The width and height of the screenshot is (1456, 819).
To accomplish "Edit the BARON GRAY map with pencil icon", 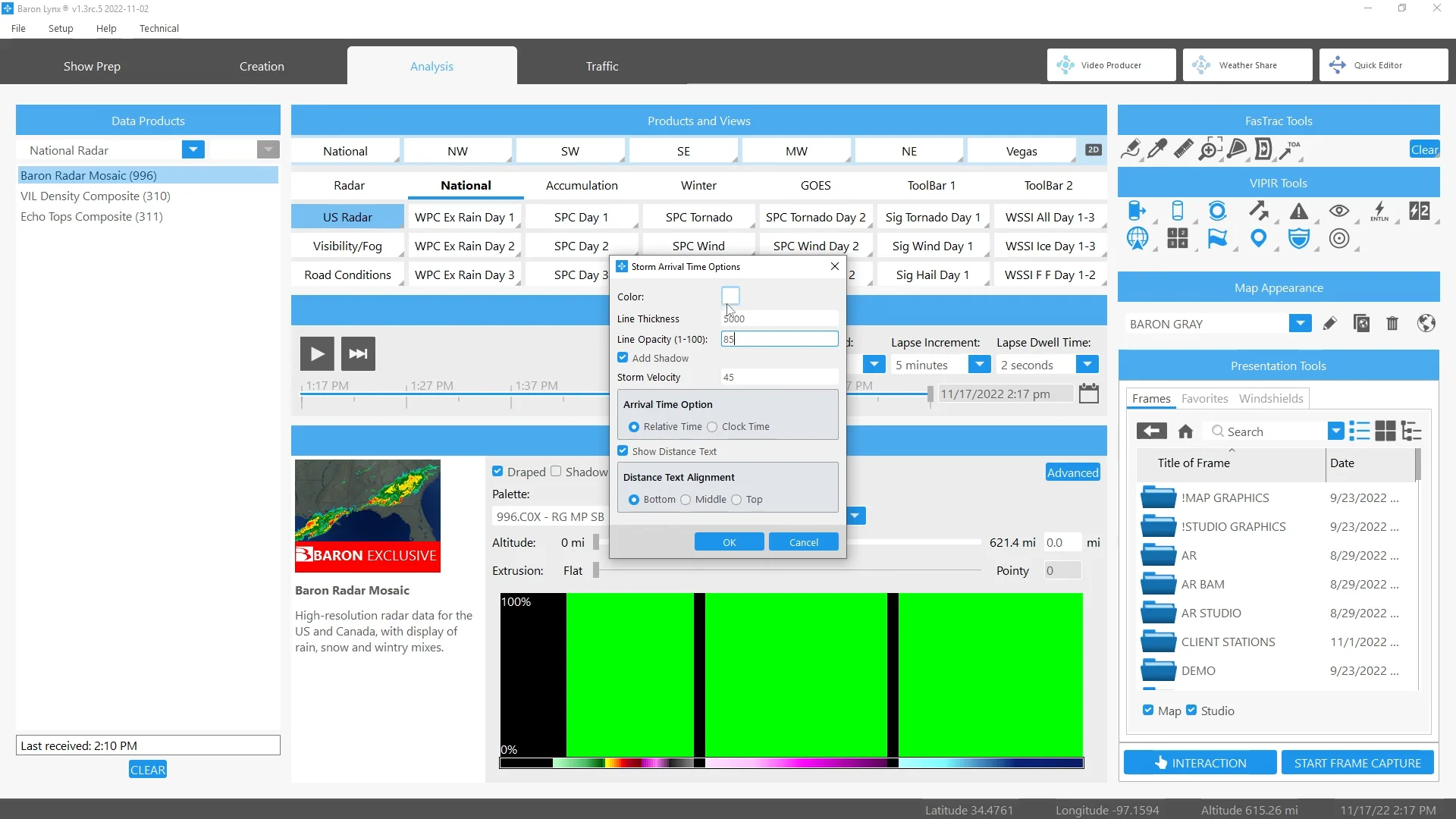I will (x=1329, y=324).
